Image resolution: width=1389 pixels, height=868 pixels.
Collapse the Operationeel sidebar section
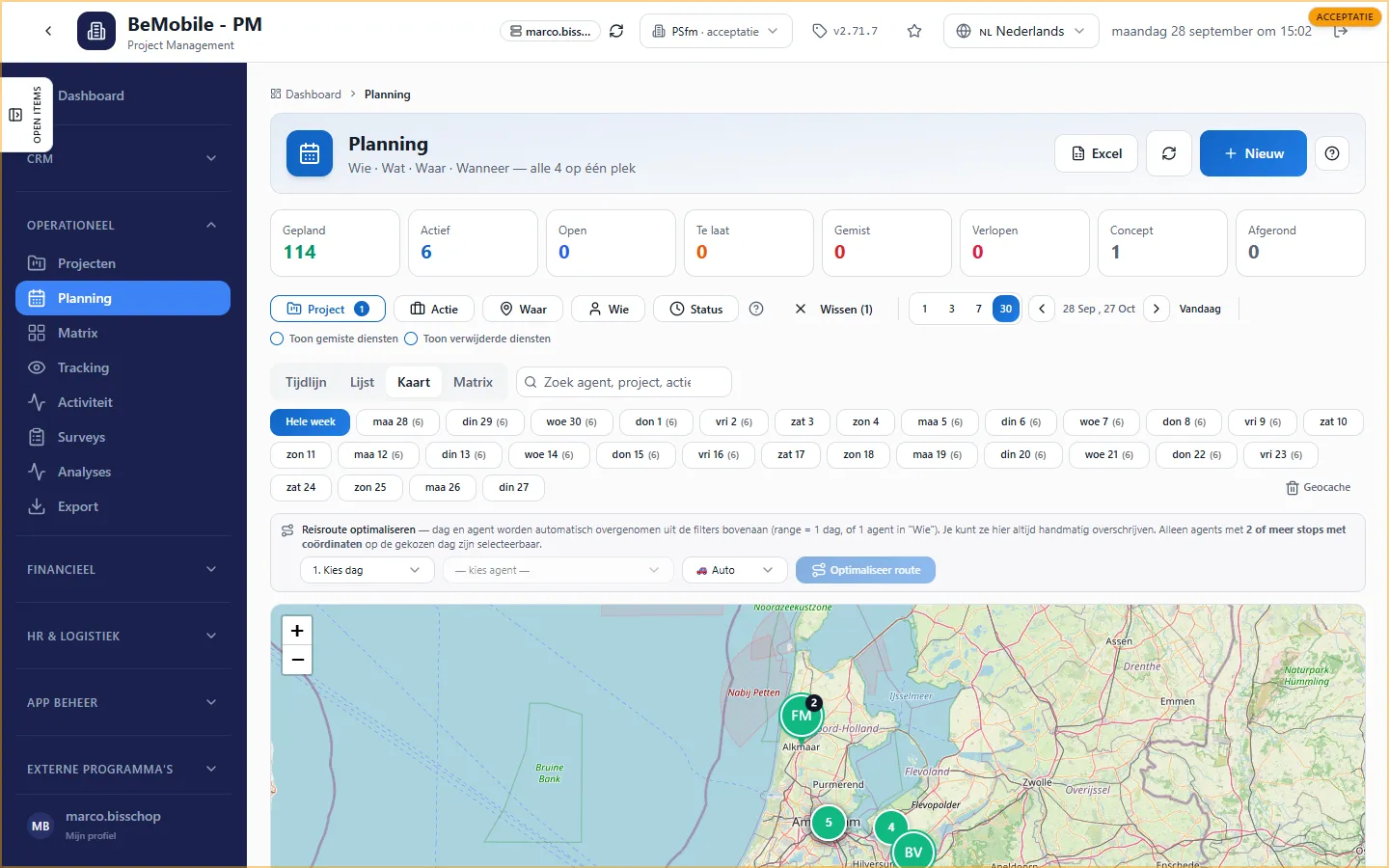click(123, 225)
